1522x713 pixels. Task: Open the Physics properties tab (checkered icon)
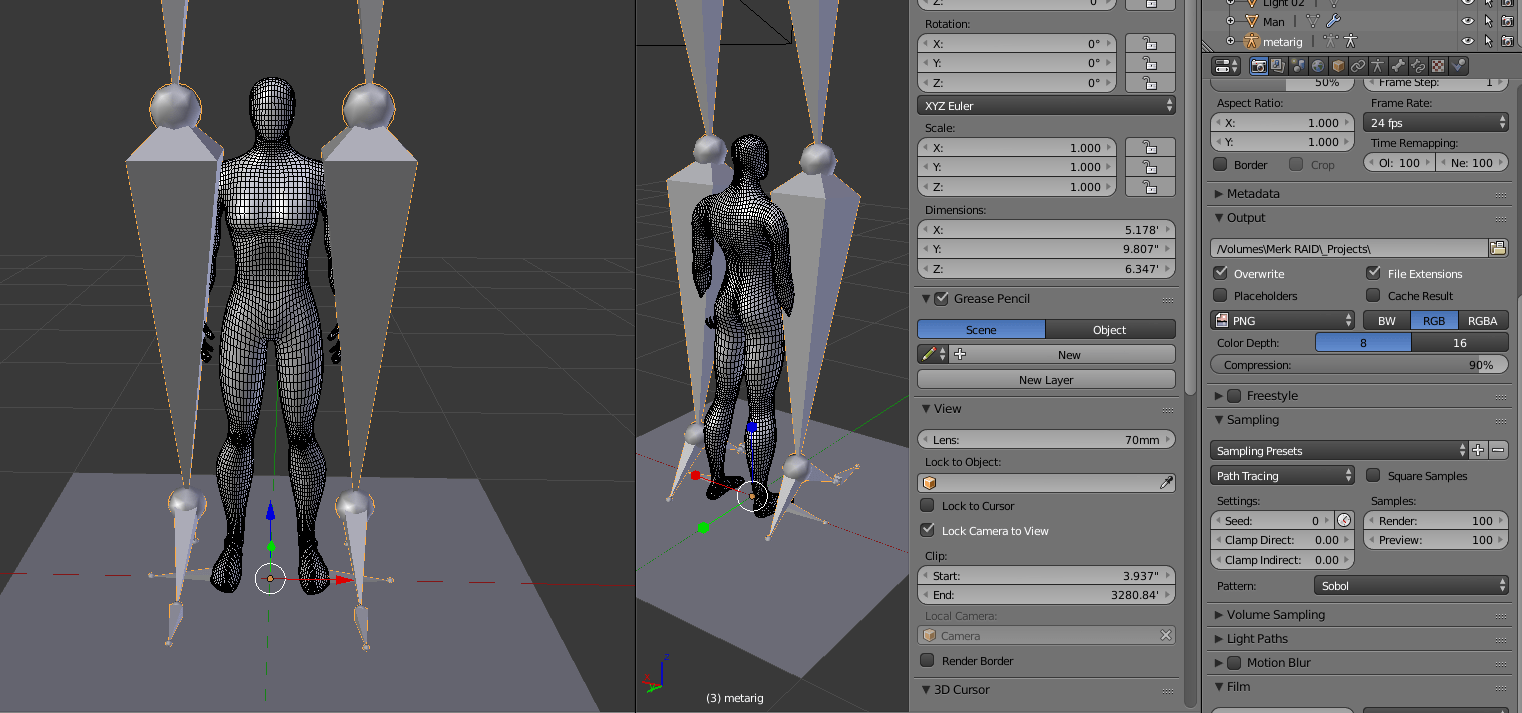pos(1439,66)
